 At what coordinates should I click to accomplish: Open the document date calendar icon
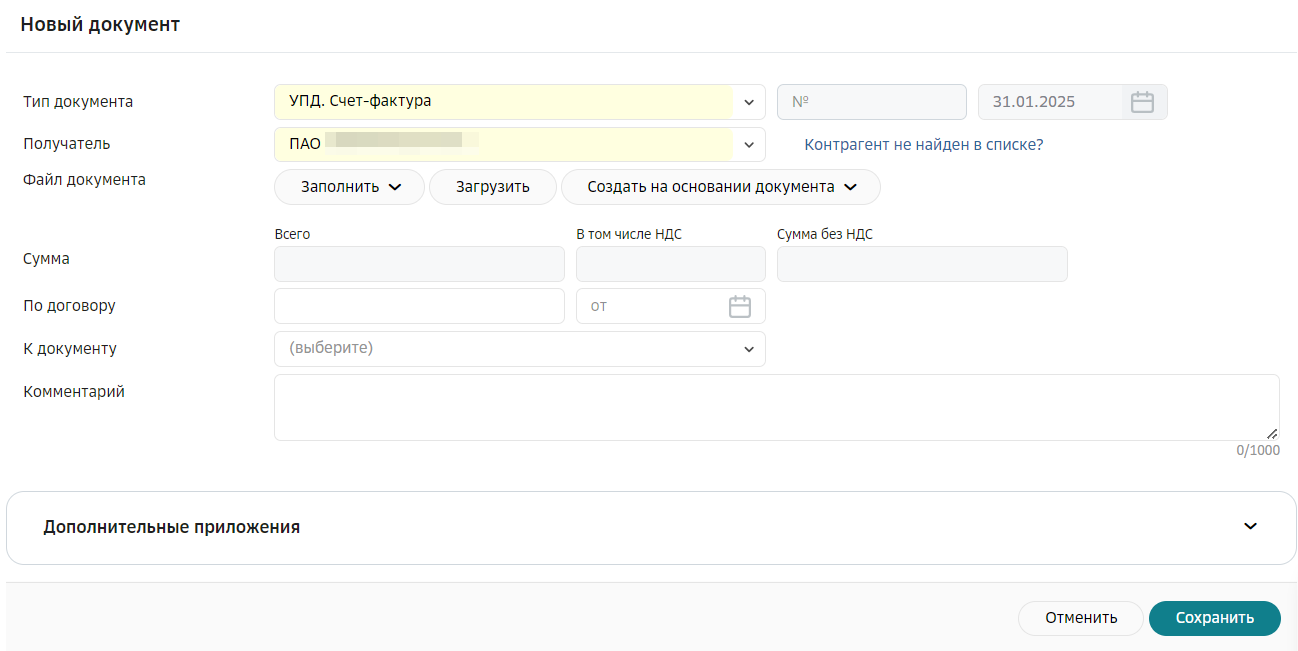click(1142, 102)
